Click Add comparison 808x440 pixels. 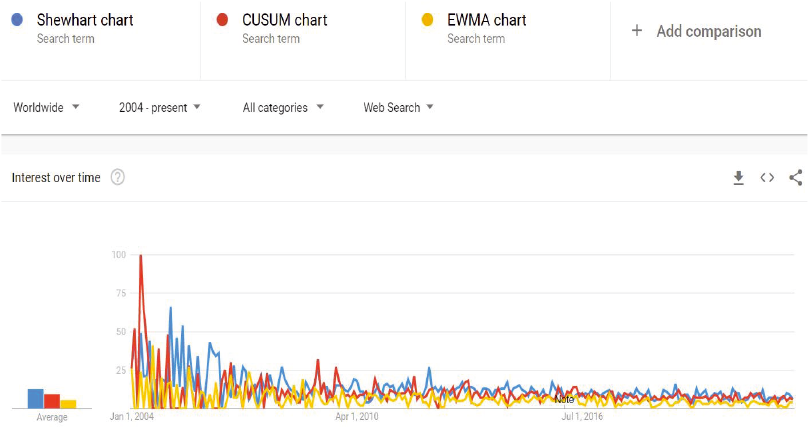click(709, 31)
